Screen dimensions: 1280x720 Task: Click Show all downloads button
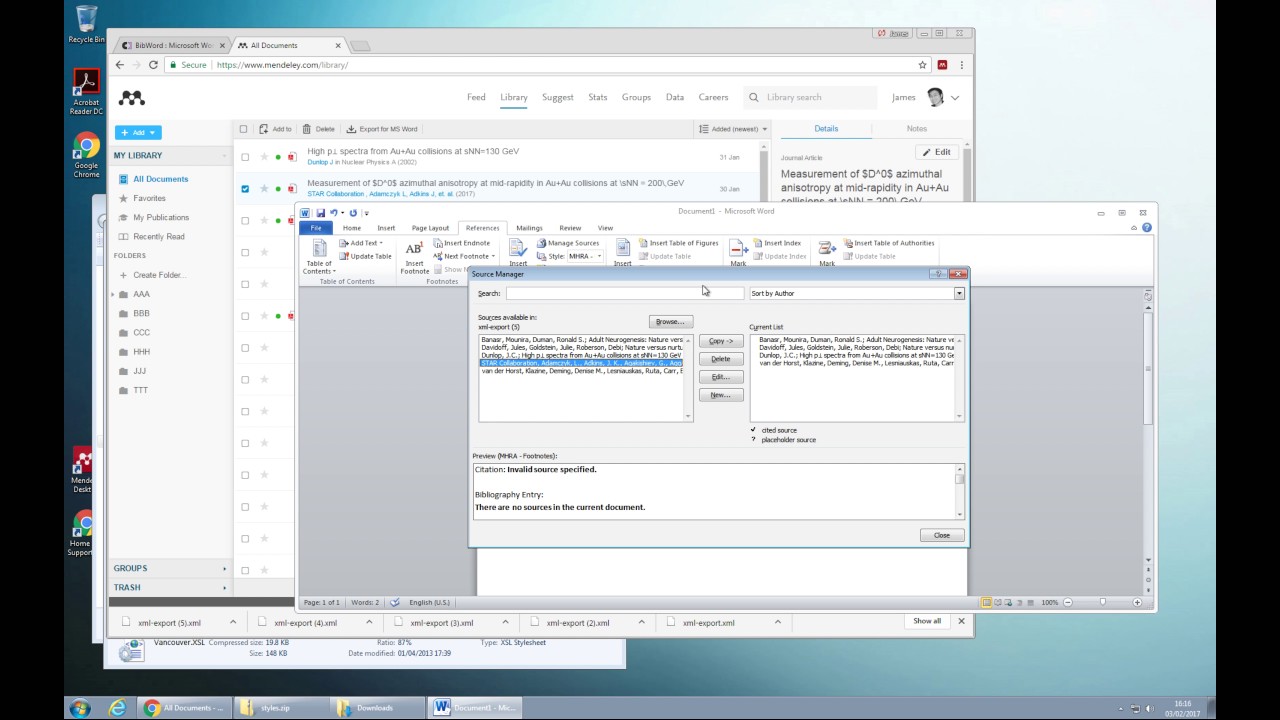click(x=927, y=621)
